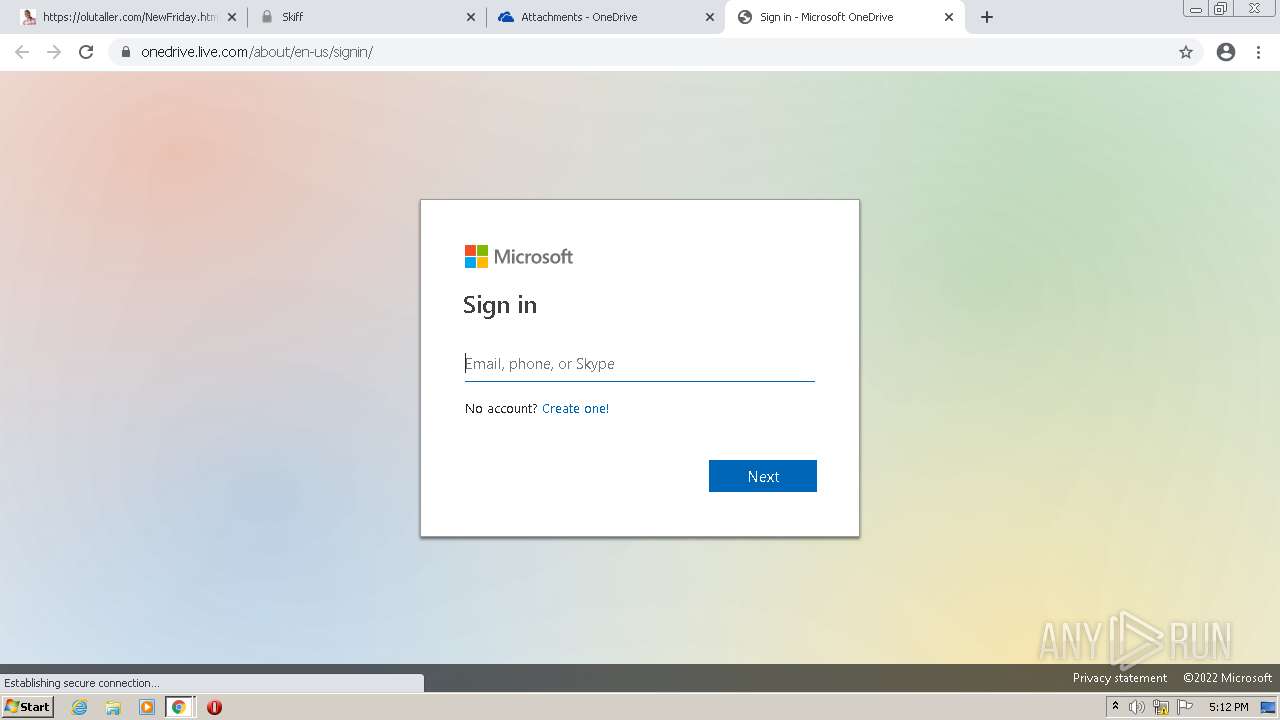This screenshot has height=720, width=1280.
Task: Show hidden tray icons arrow
Action: (1115, 707)
